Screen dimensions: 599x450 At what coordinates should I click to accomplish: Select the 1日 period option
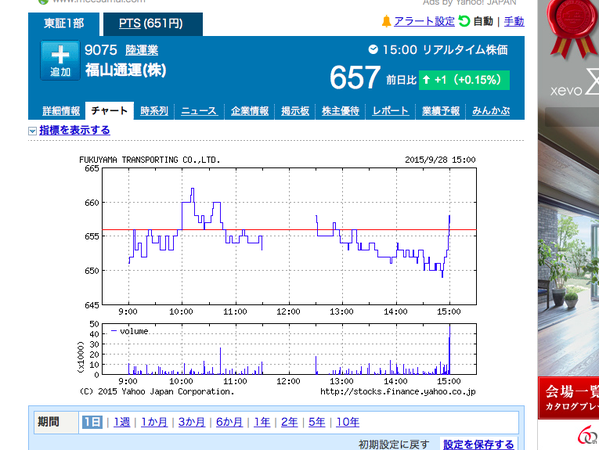tap(92, 422)
